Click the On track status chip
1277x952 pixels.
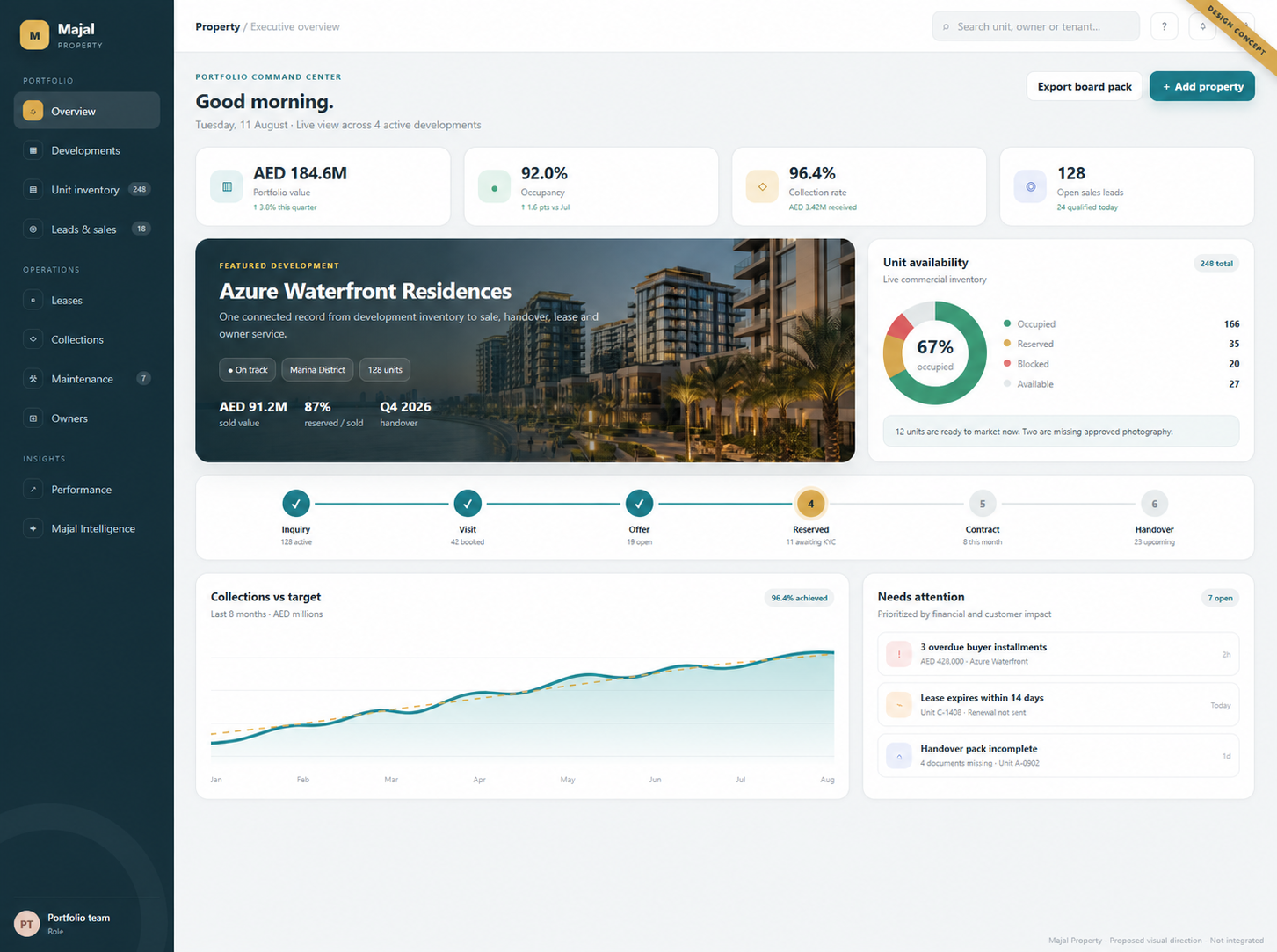coord(248,370)
